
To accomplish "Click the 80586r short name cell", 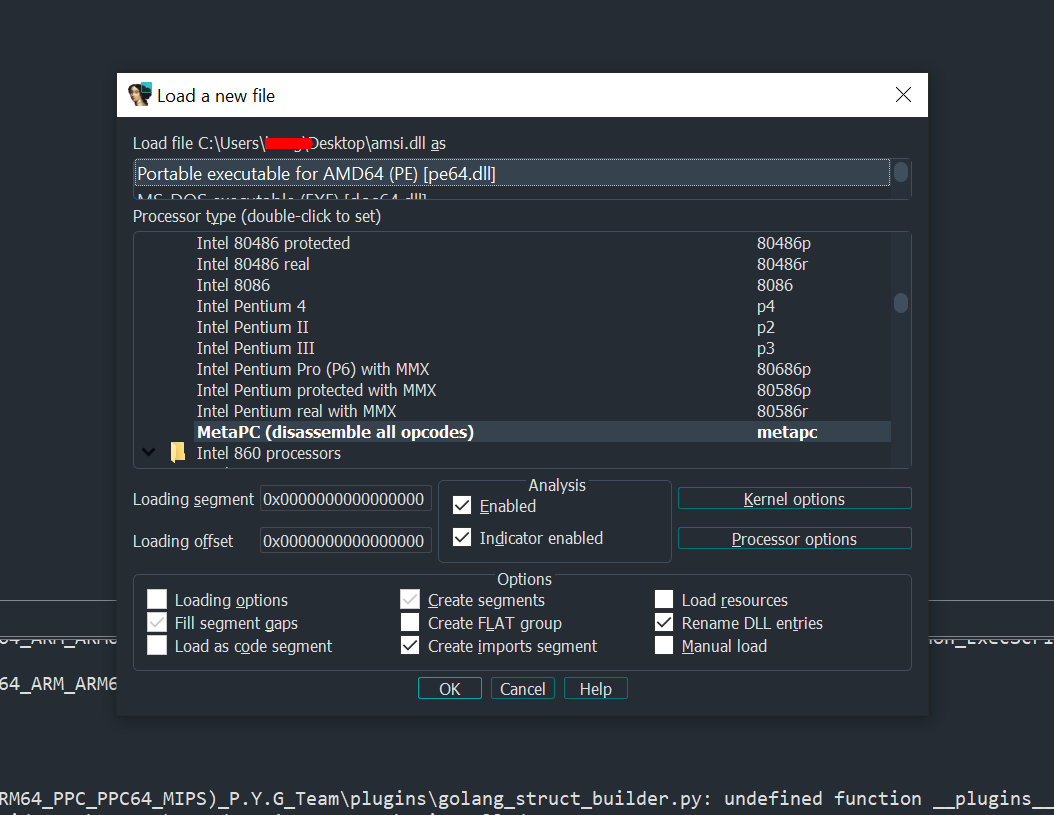I will click(782, 411).
